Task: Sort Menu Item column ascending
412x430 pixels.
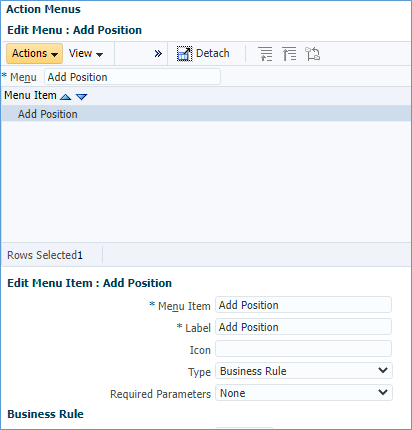Action: click(66, 97)
